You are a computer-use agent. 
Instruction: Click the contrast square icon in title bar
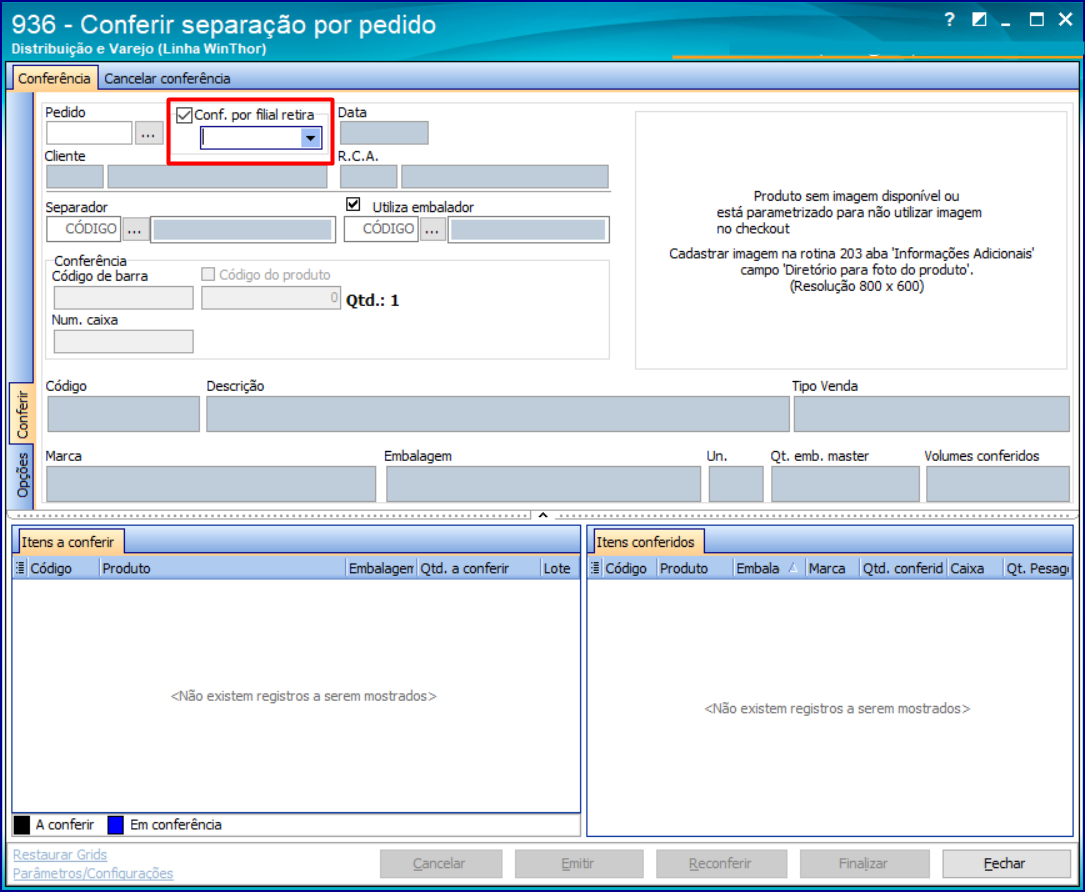click(979, 19)
